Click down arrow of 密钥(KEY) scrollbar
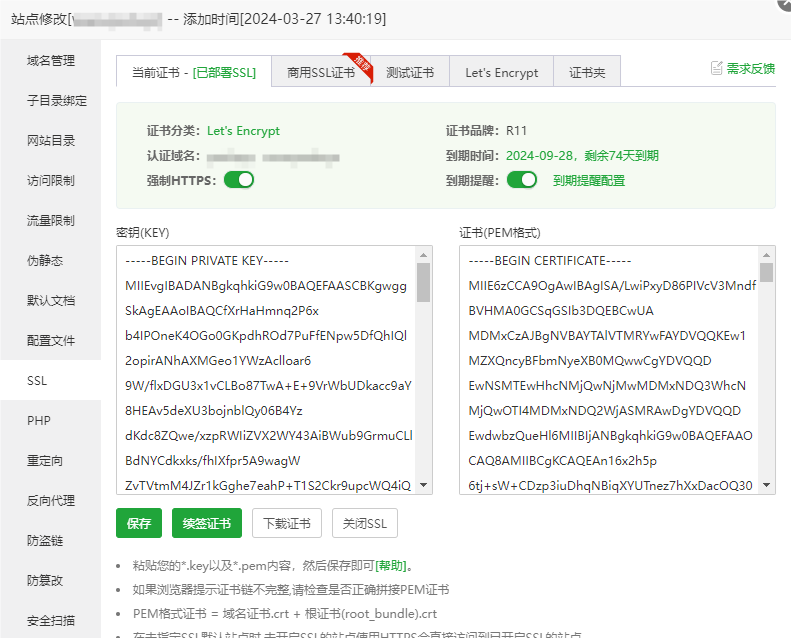This screenshot has height=638, width=791. point(424,485)
